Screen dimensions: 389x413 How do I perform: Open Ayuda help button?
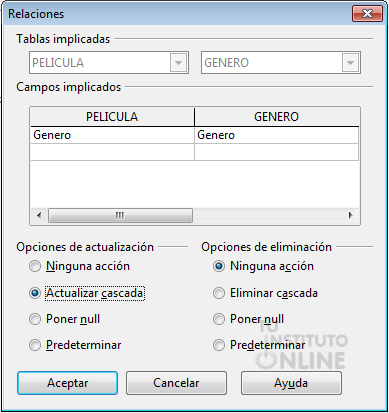pos(291,383)
